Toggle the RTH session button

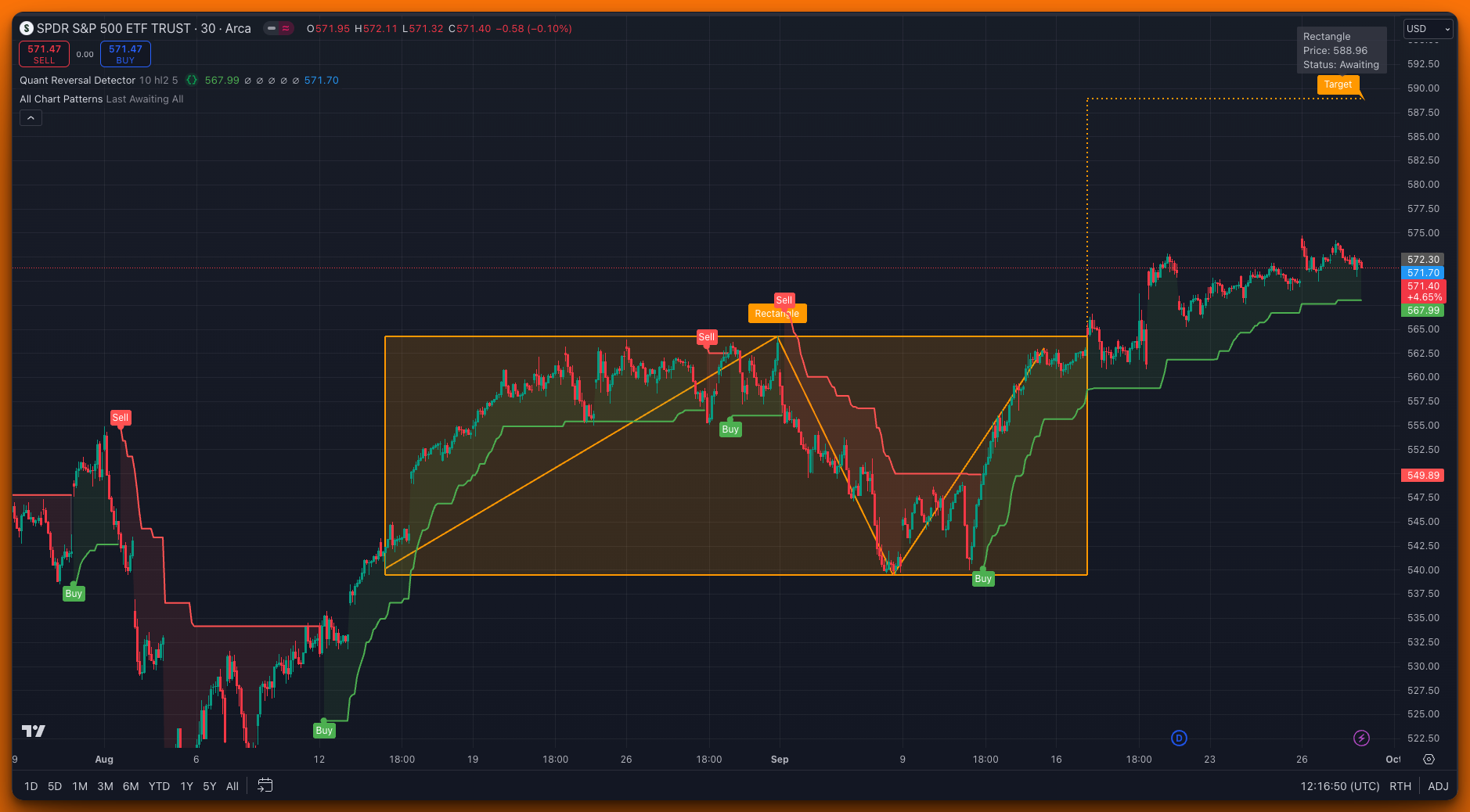[x=1400, y=786]
